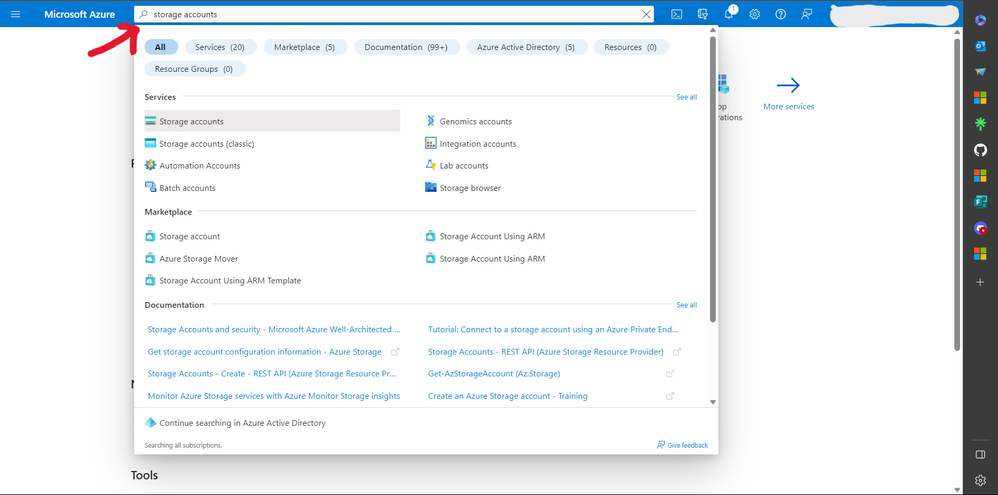This screenshot has width=998, height=495.
Task: Open the hamburger portal menu
Action: point(15,14)
